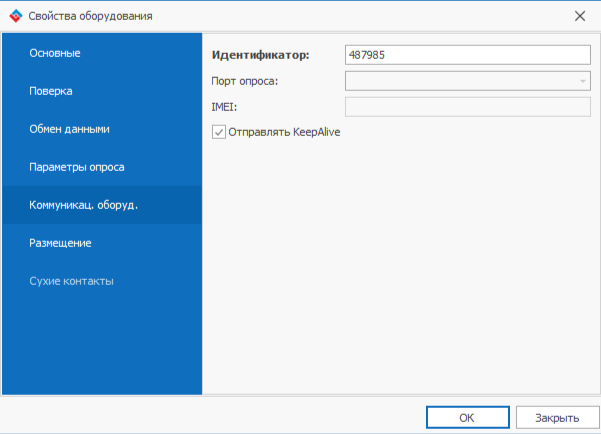Click the application logo in title bar
Viewport: 601px width, 434px height.
point(14,15)
